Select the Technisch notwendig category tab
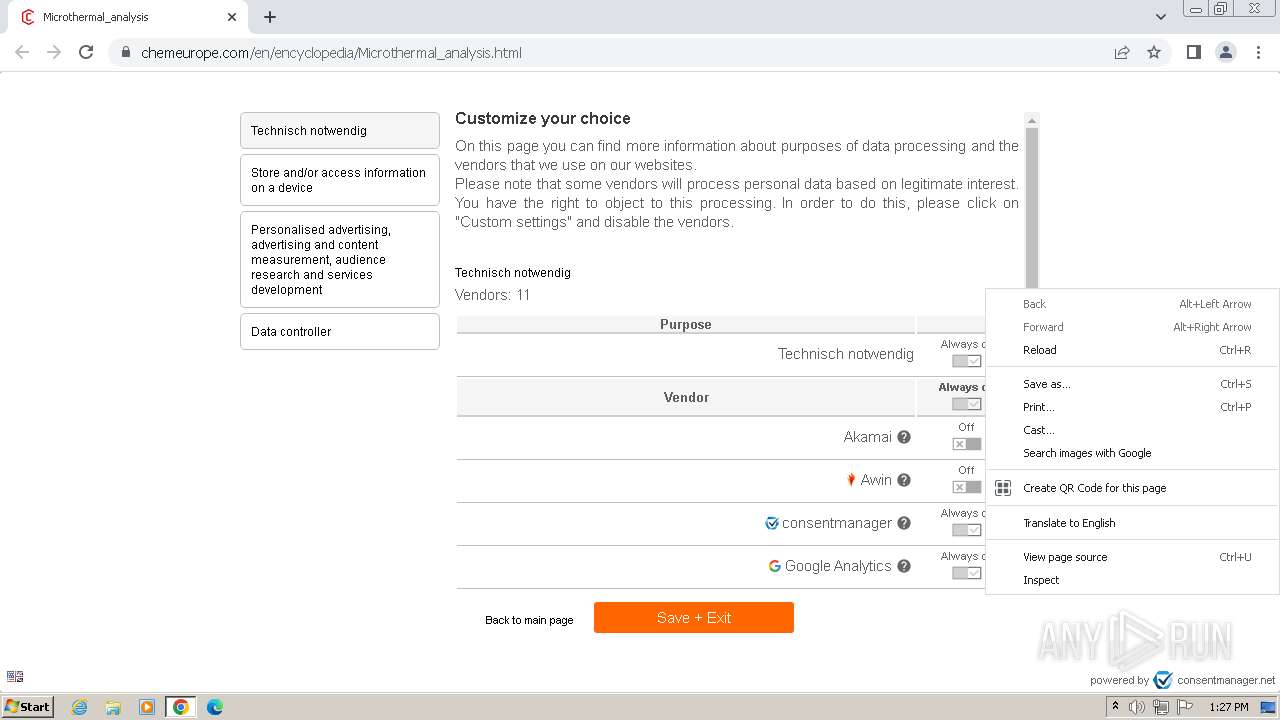Image resolution: width=1280 pixels, height=720 pixels. (x=340, y=131)
